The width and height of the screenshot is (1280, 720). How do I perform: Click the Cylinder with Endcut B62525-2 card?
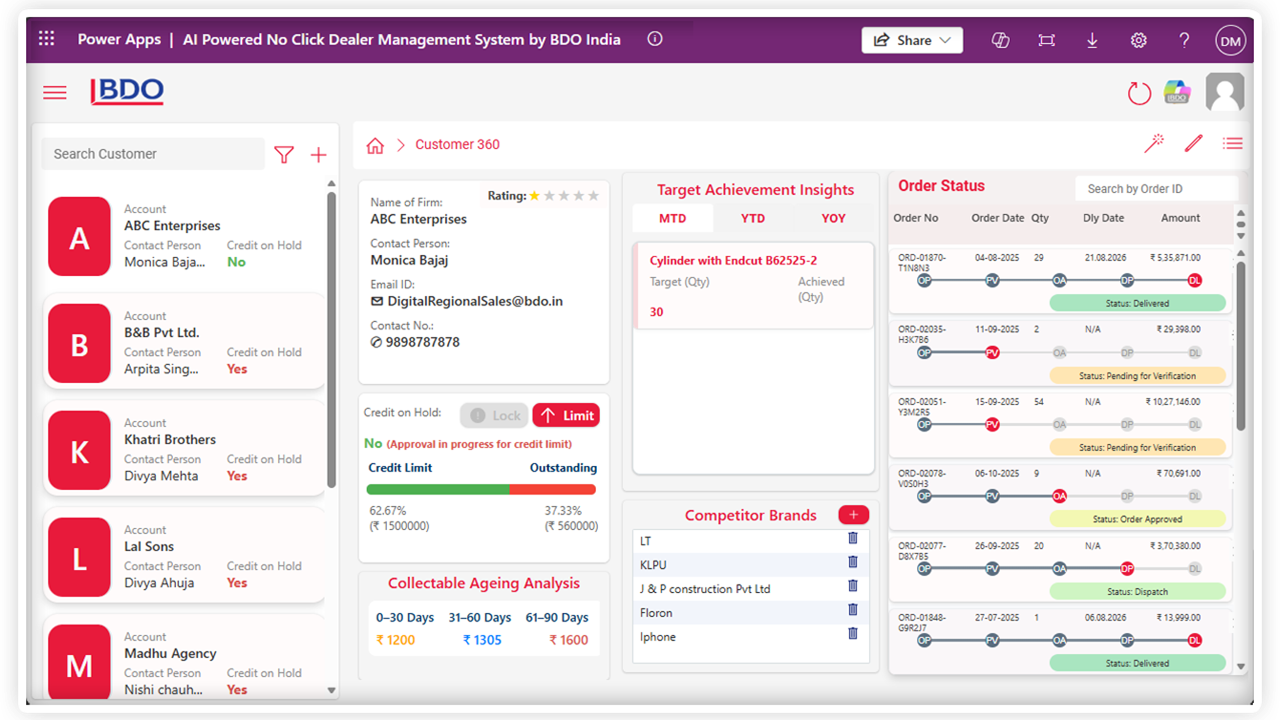coord(754,286)
